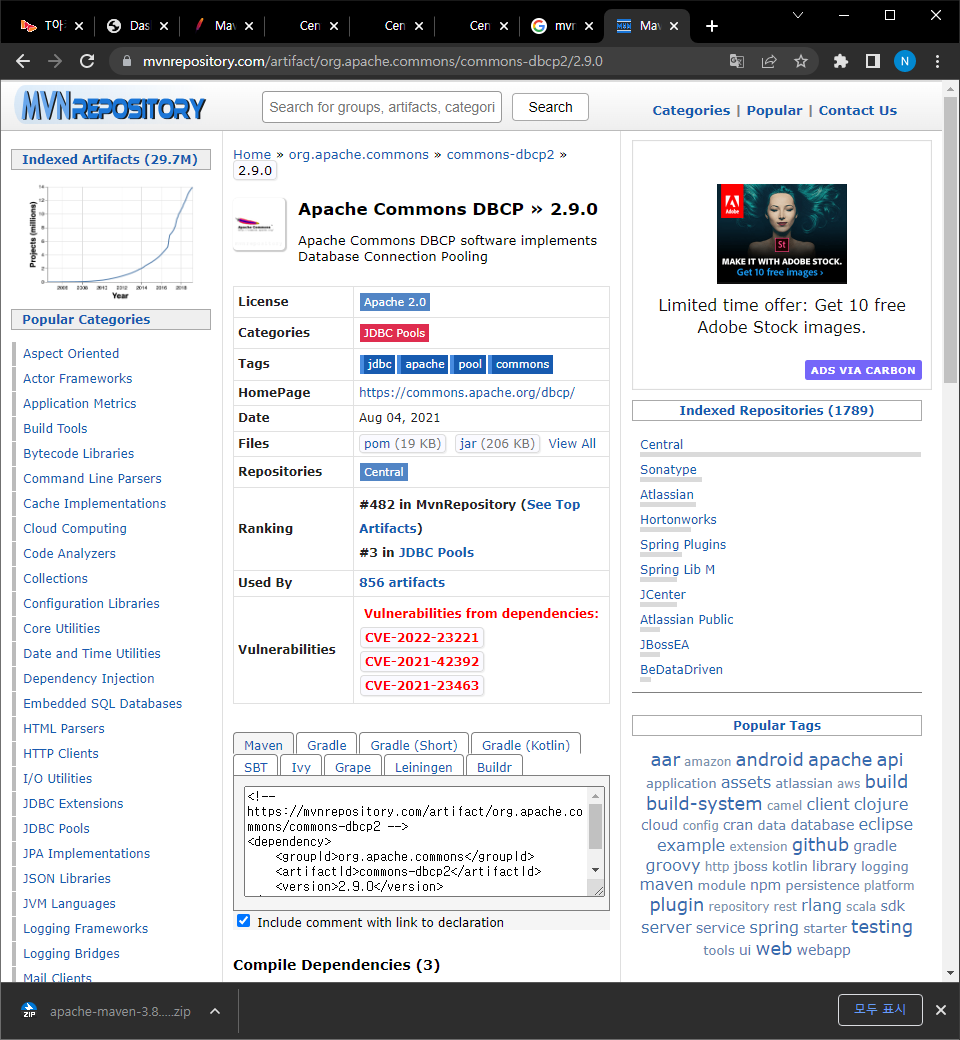
Task: Click the search groups and artifacts field
Action: click(x=381, y=107)
